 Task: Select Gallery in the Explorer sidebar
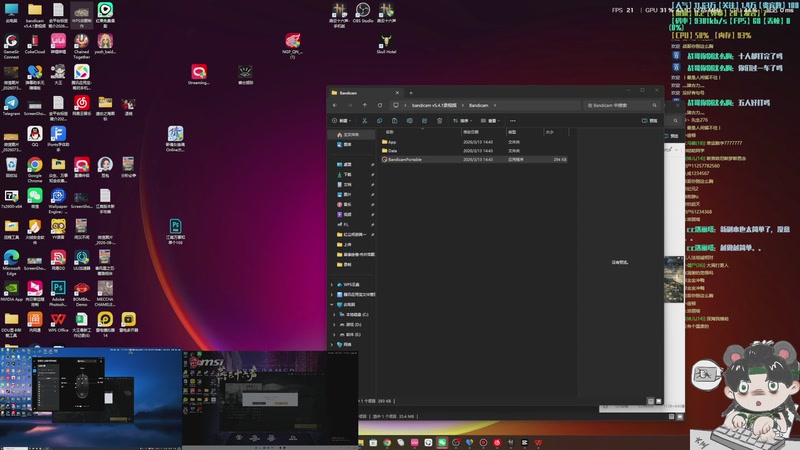pos(344,144)
